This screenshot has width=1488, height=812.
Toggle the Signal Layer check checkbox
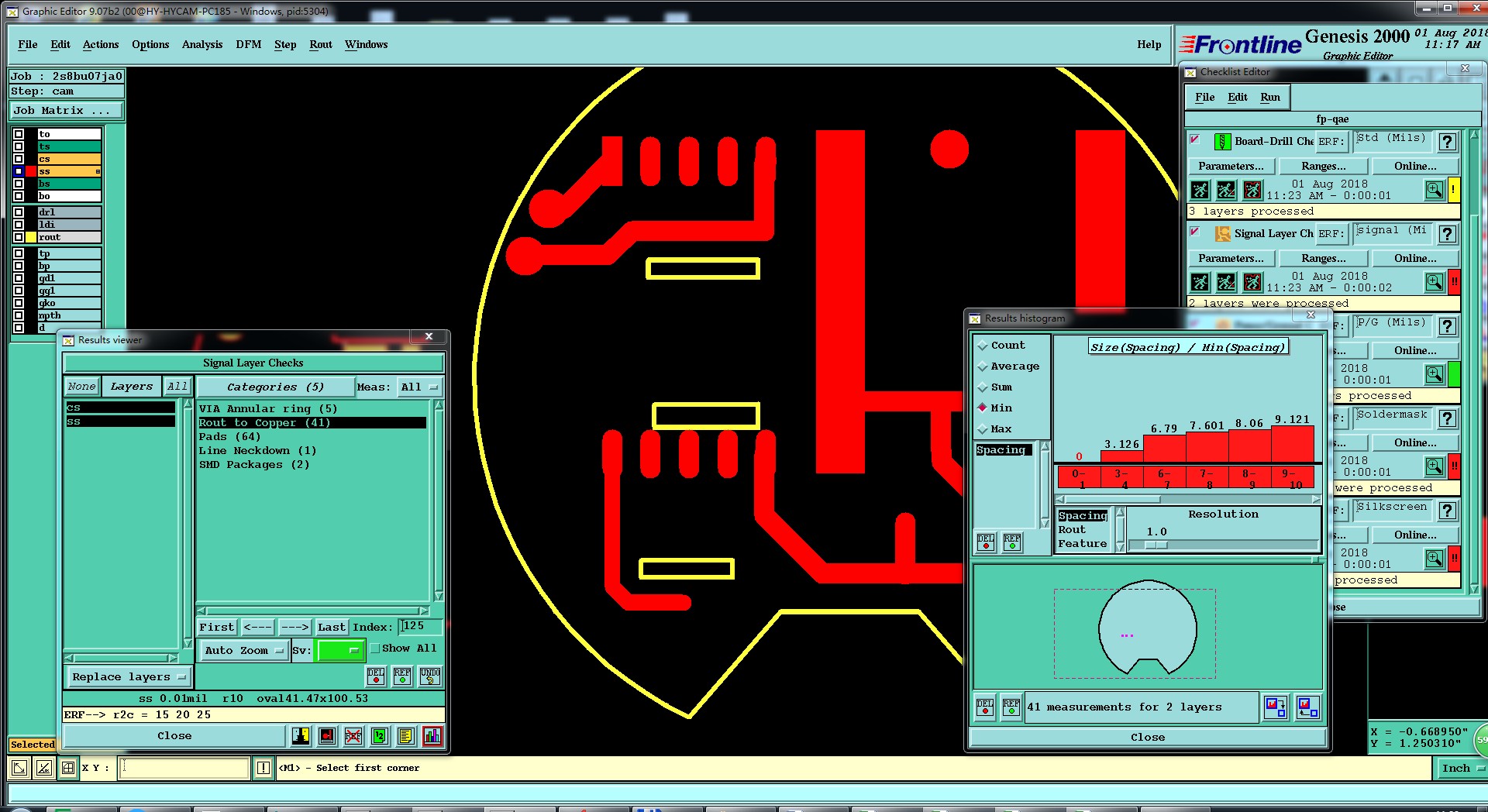pyautogui.click(x=1194, y=232)
